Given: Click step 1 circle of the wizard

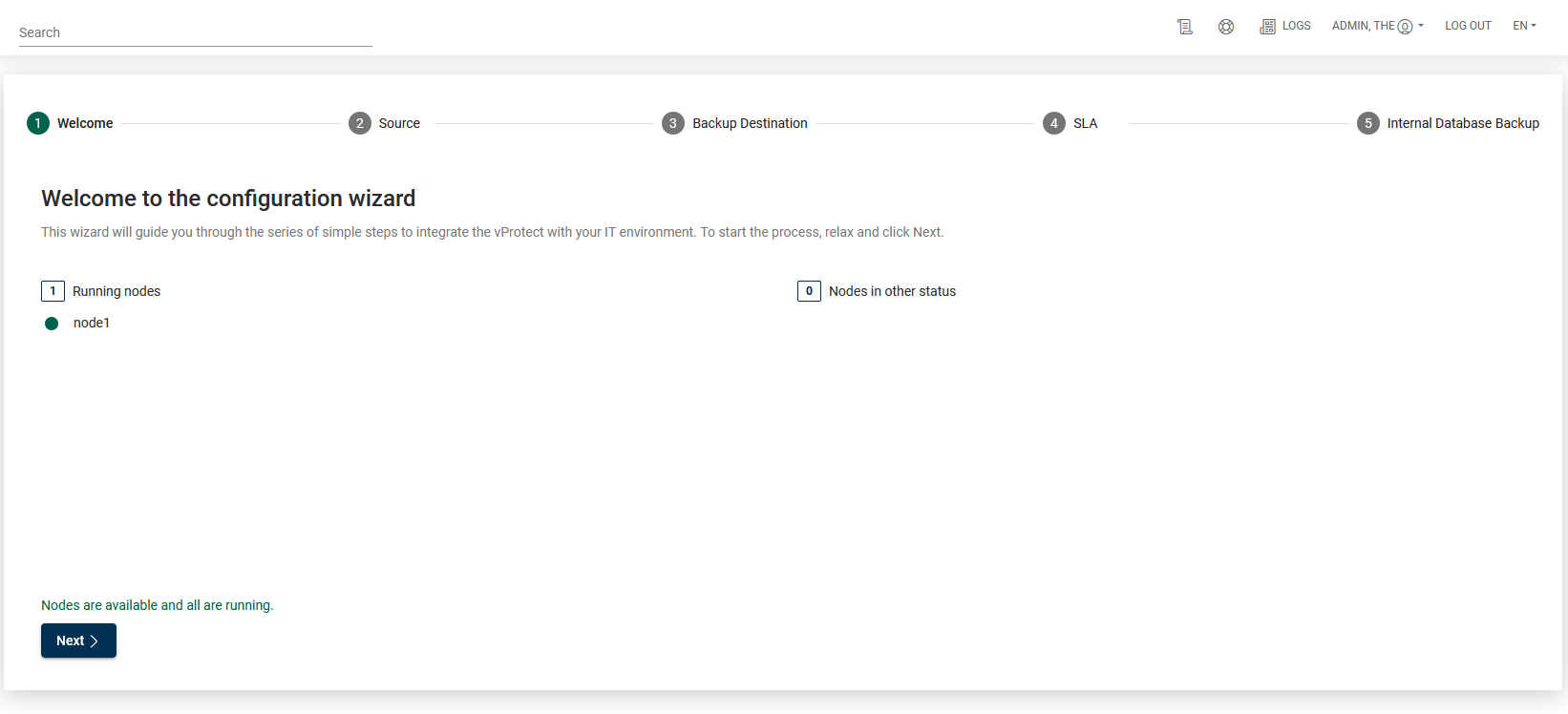Looking at the screenshot, I should [x=38, y=123].
